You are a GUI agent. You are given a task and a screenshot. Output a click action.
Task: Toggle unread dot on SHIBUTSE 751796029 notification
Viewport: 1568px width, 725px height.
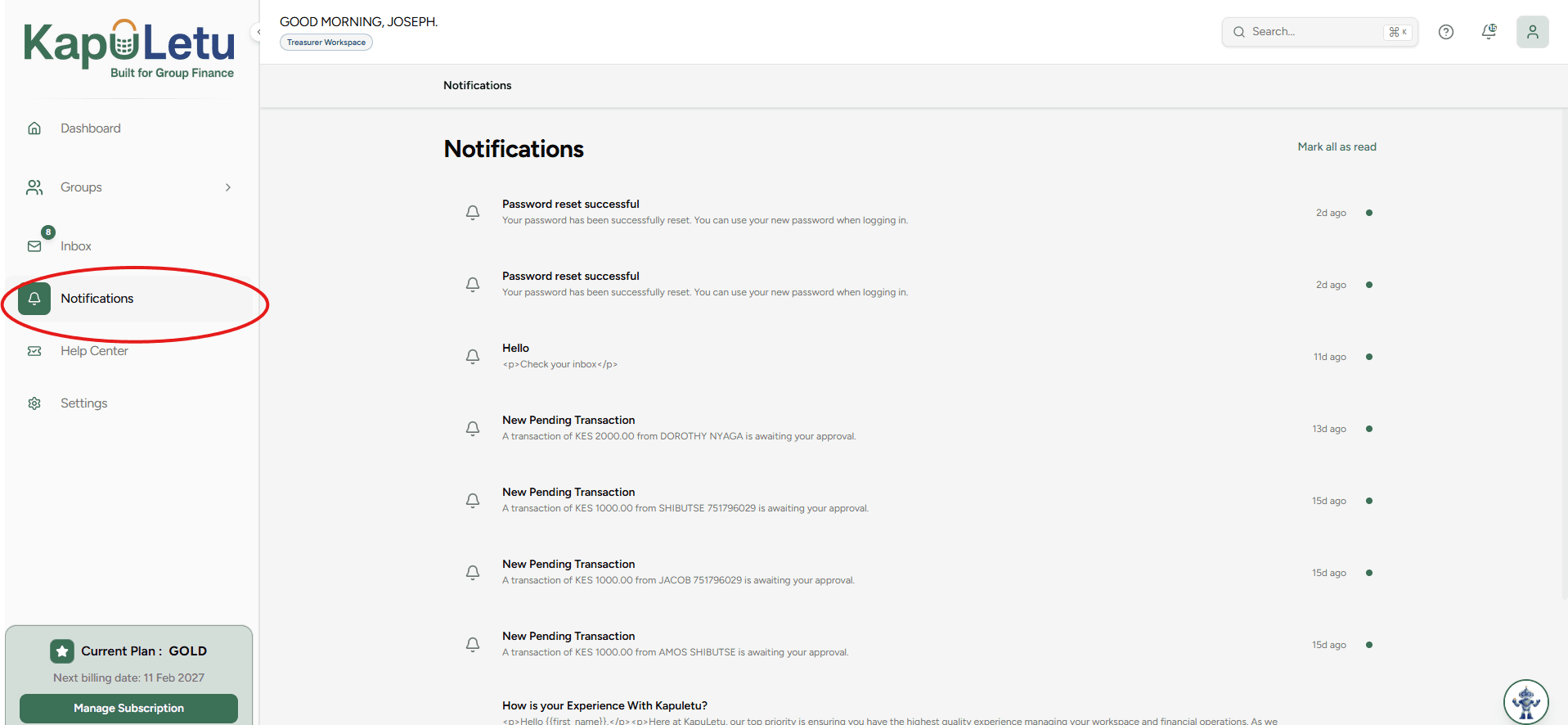point(1369,501)
